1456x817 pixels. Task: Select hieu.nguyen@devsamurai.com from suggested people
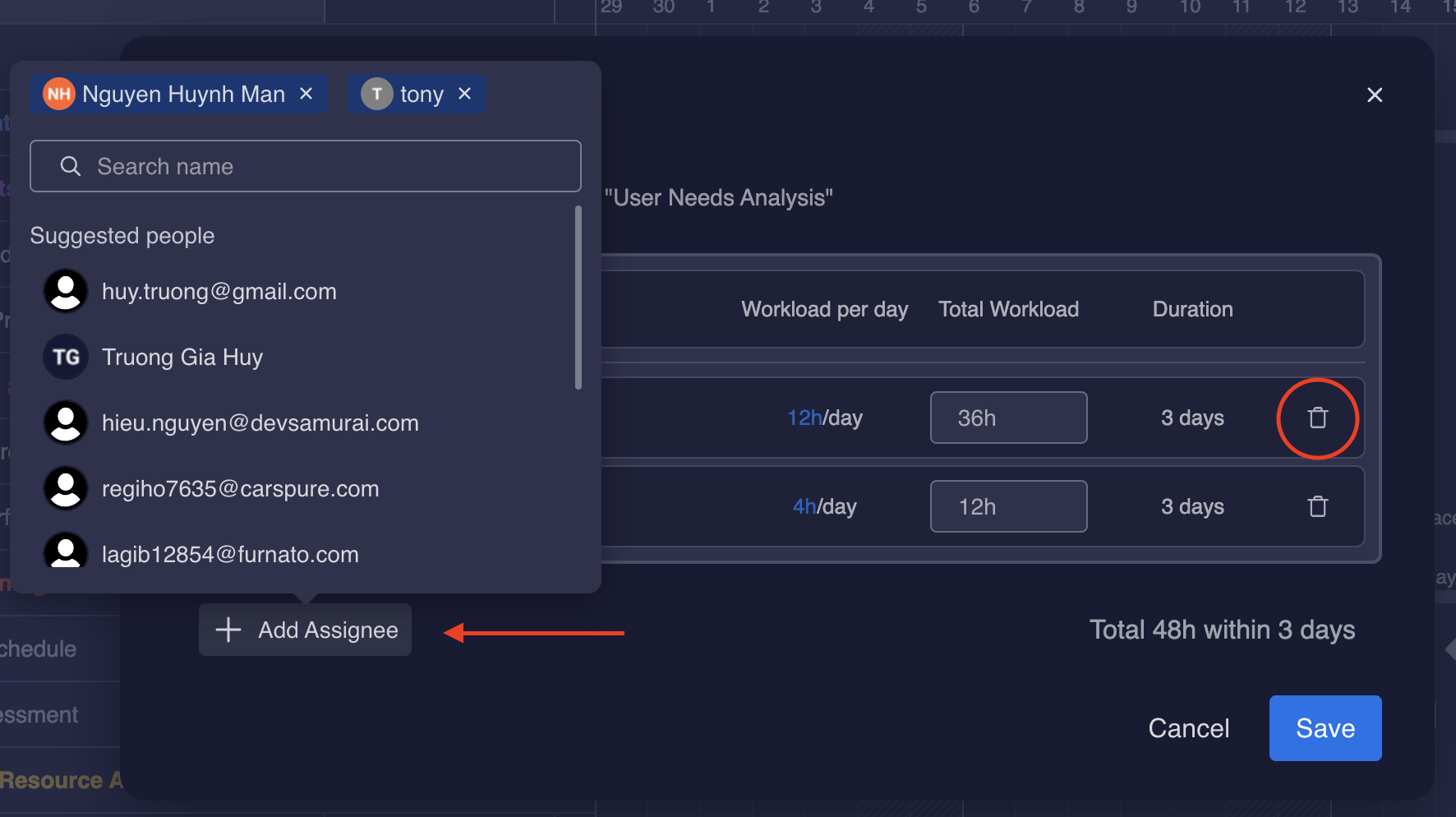coord(260,422)
